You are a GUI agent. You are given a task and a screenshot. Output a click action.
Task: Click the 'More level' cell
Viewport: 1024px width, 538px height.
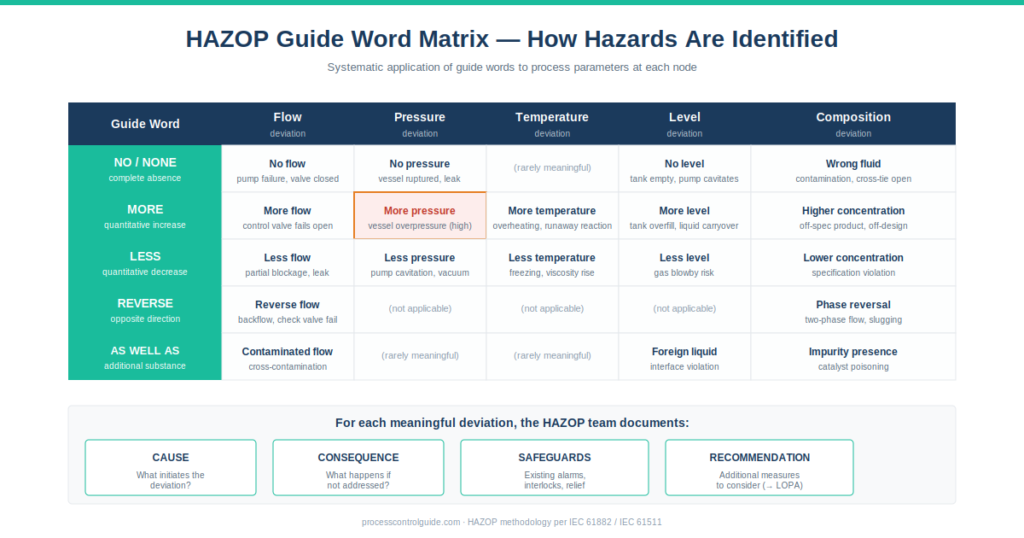(684, 215)
